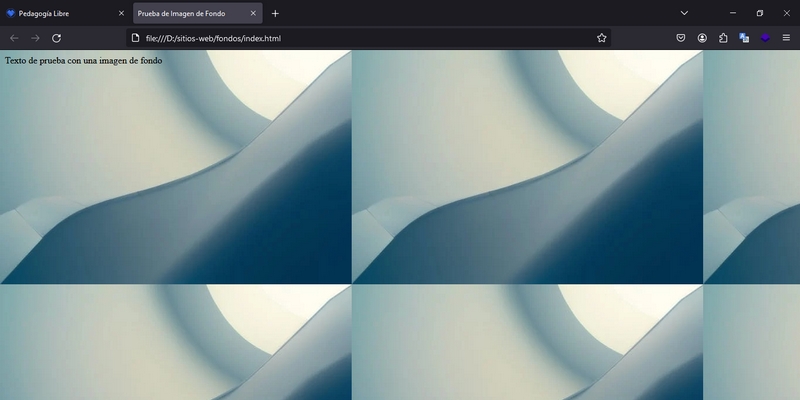Screen dimensions: 800x400
Task: Open the Pocket save icon
Action: pyautogui.click(x=681, y=38)
